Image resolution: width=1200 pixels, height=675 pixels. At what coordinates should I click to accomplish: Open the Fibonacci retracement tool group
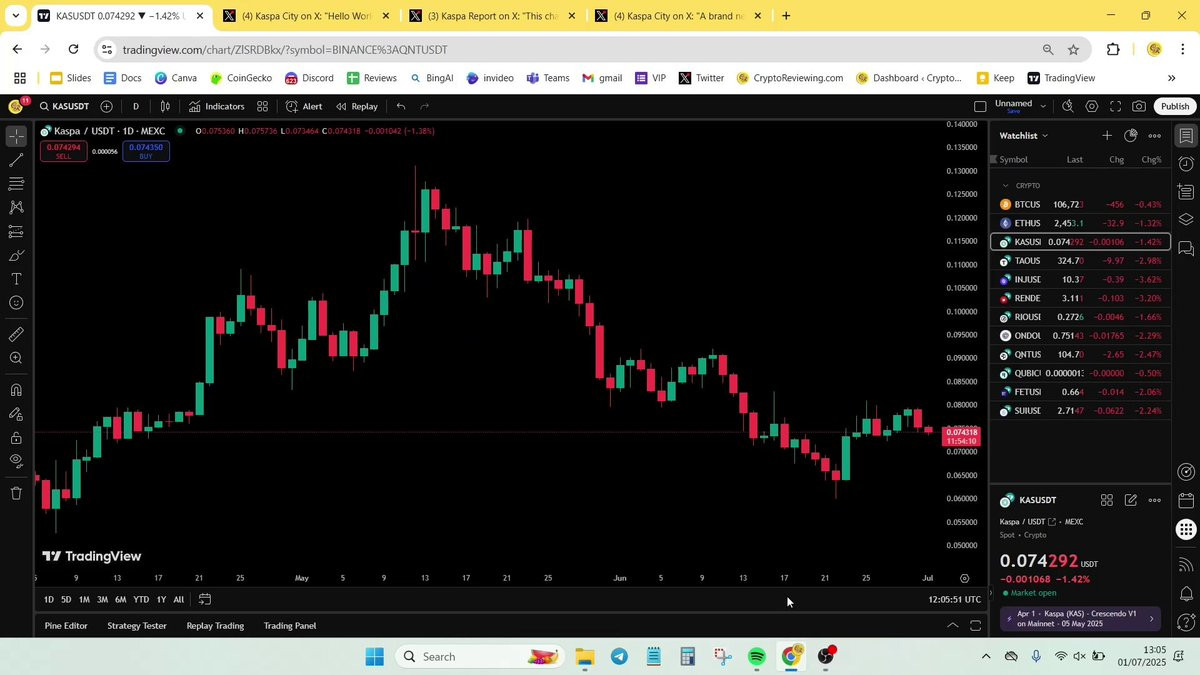16,184
